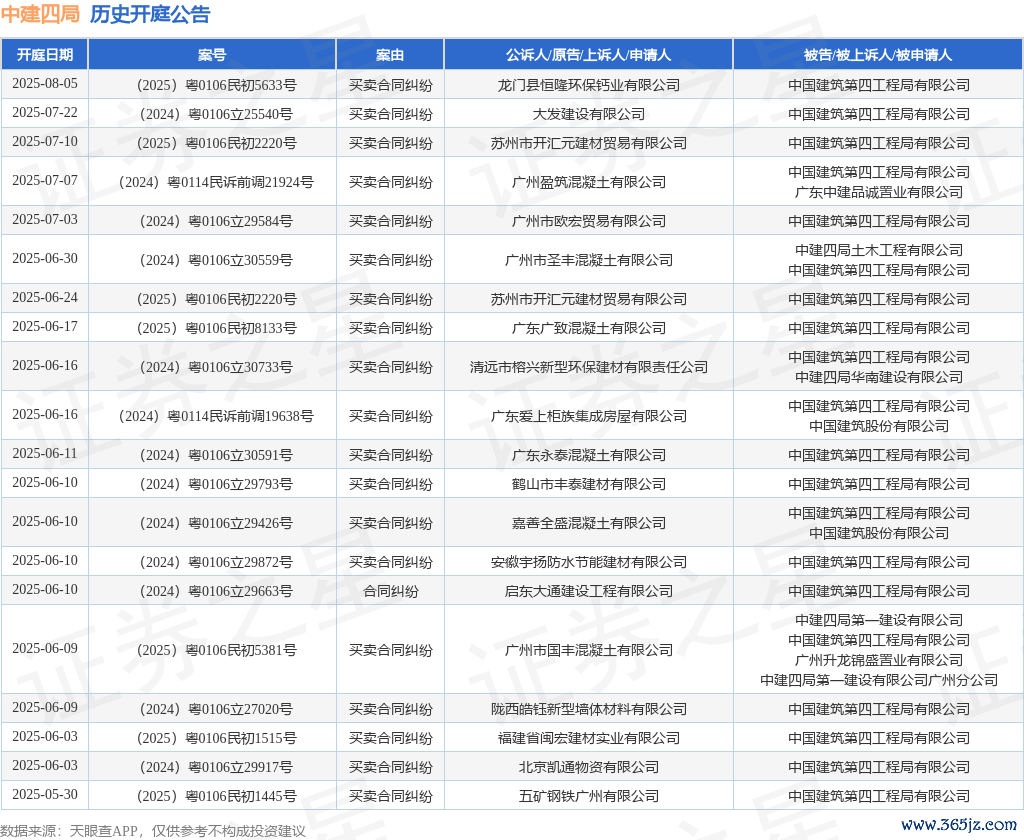
Task: Select the 开庭日期 column header
Action: point(44,55)
